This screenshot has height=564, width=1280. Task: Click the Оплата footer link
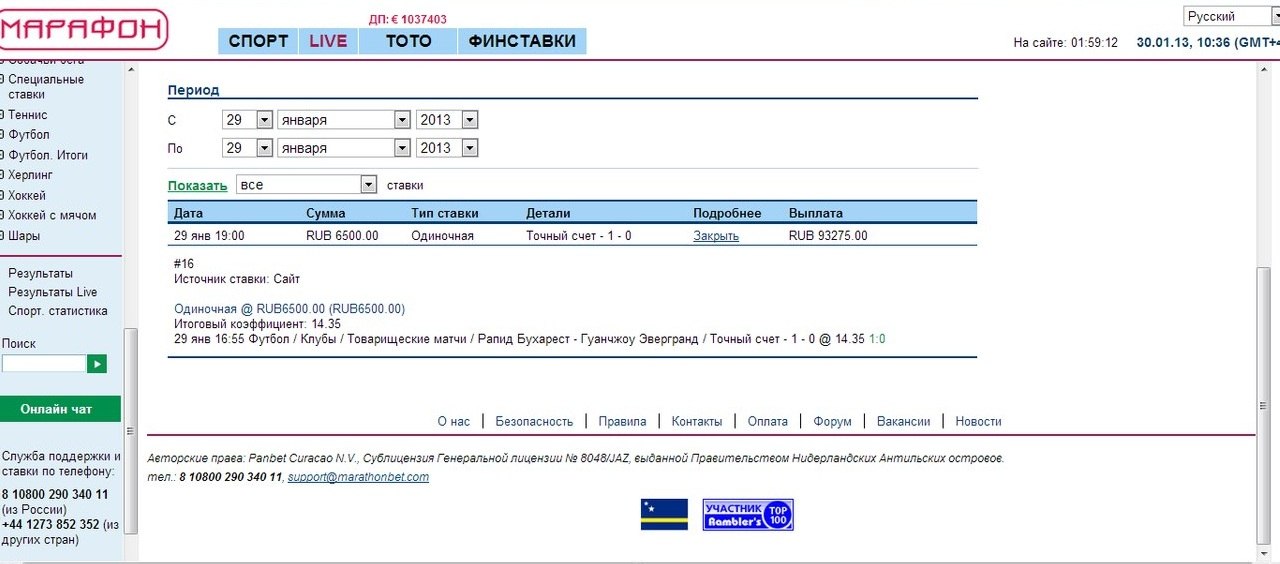(768, 421)
